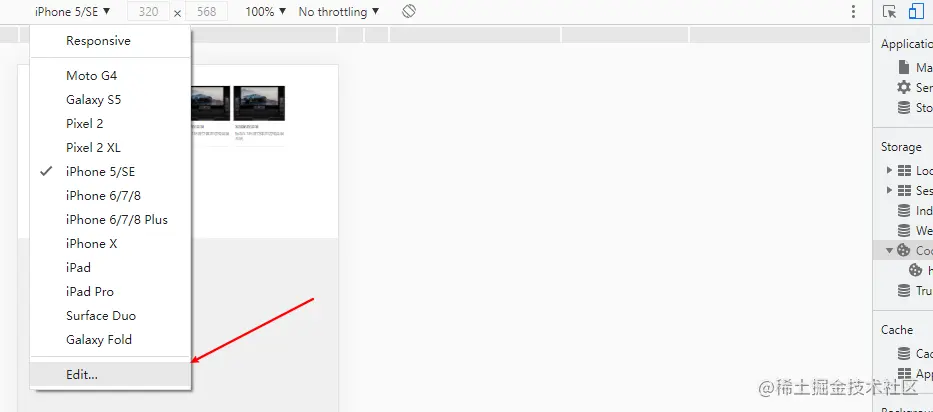Open the No throttling dropdown
The image size is (933, 412).
pos(339,11)
